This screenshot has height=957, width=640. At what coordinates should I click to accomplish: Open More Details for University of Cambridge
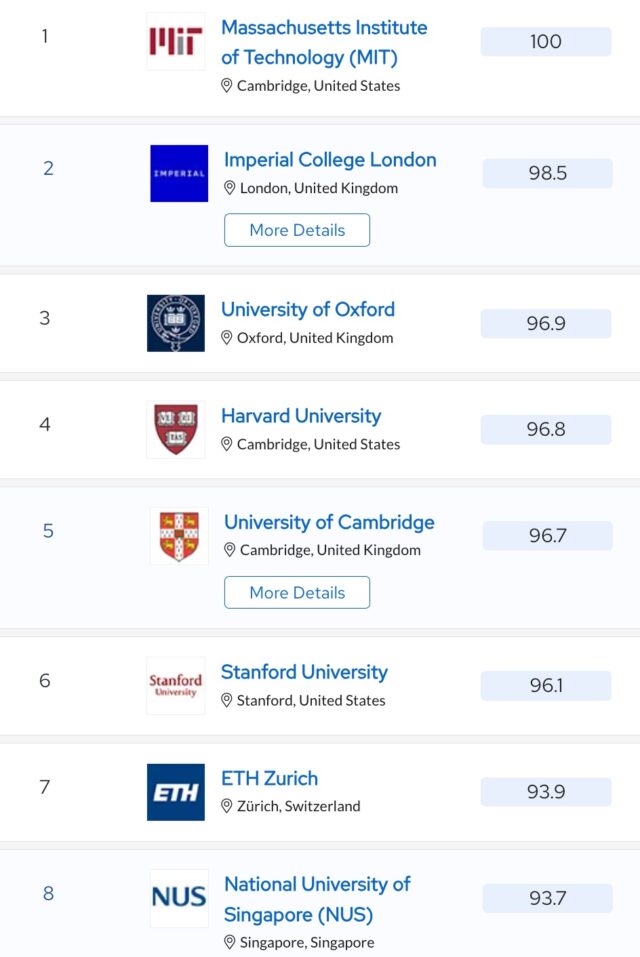[x=297, y=592]
